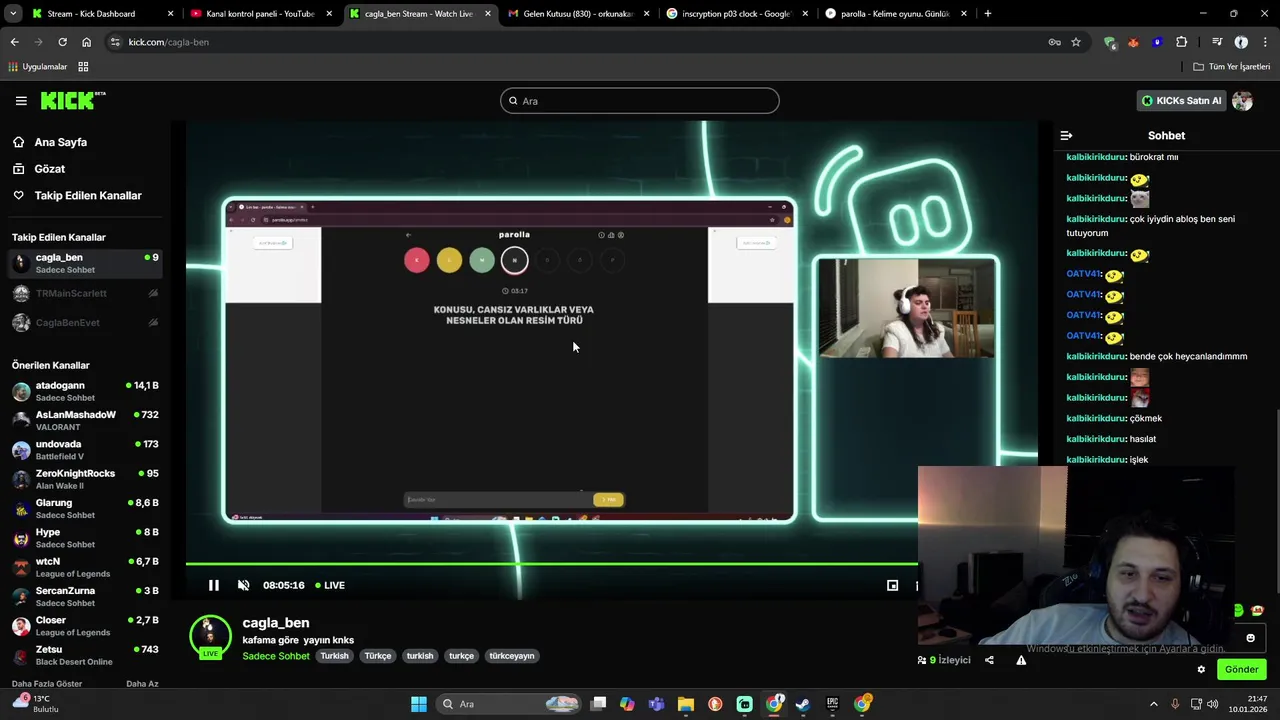Open the cagla_ben channel name link

pyautogui.click(x=276, y=623)
